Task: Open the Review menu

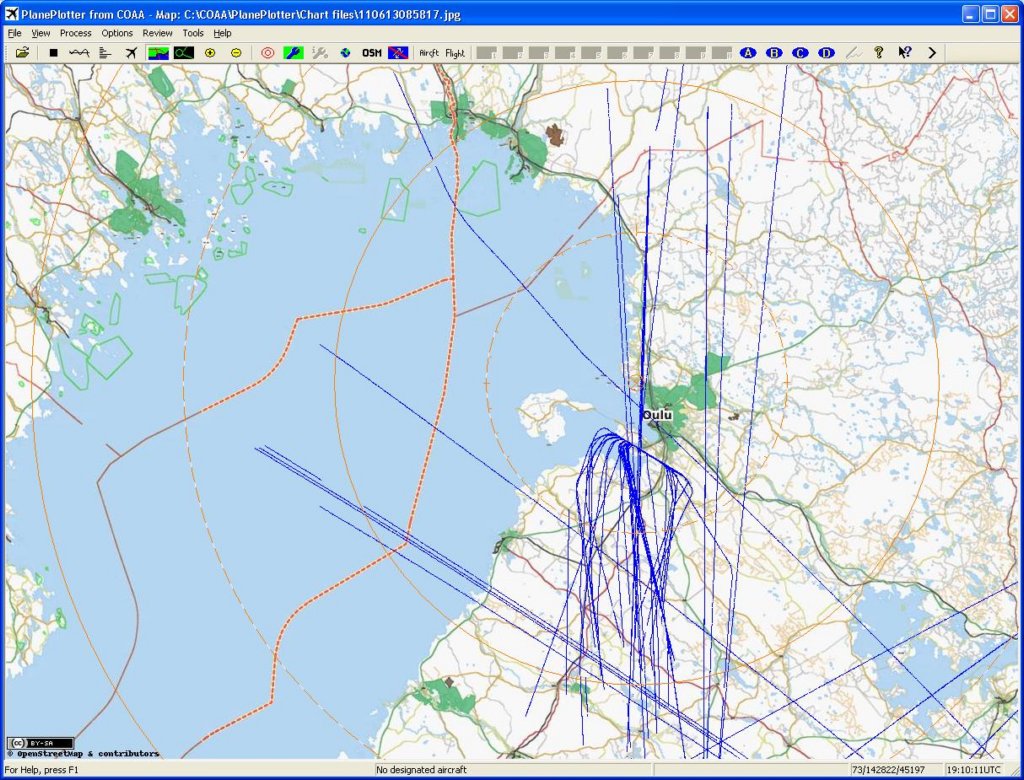Action: point(157,33)
